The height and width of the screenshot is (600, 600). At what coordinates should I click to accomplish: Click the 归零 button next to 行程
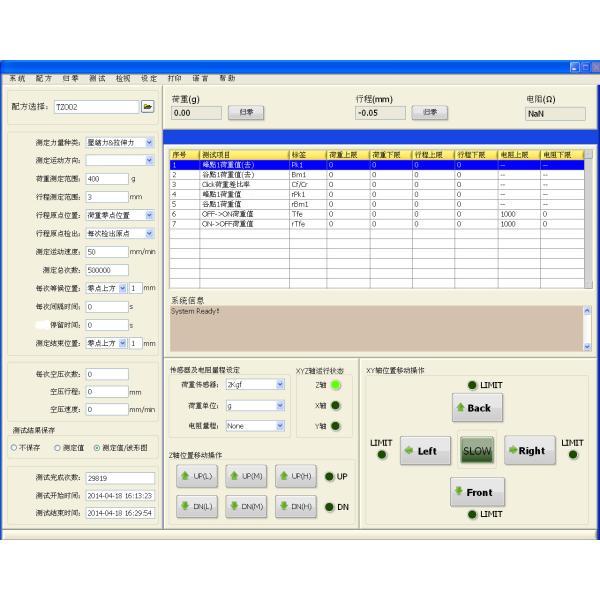coord(429,112)
